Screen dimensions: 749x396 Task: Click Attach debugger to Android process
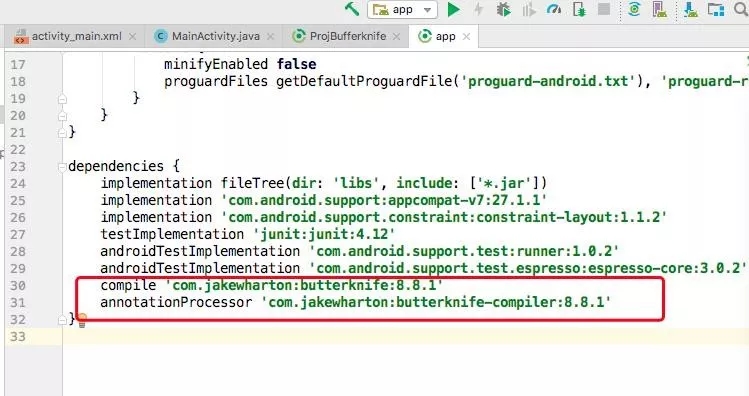(579, 10)
